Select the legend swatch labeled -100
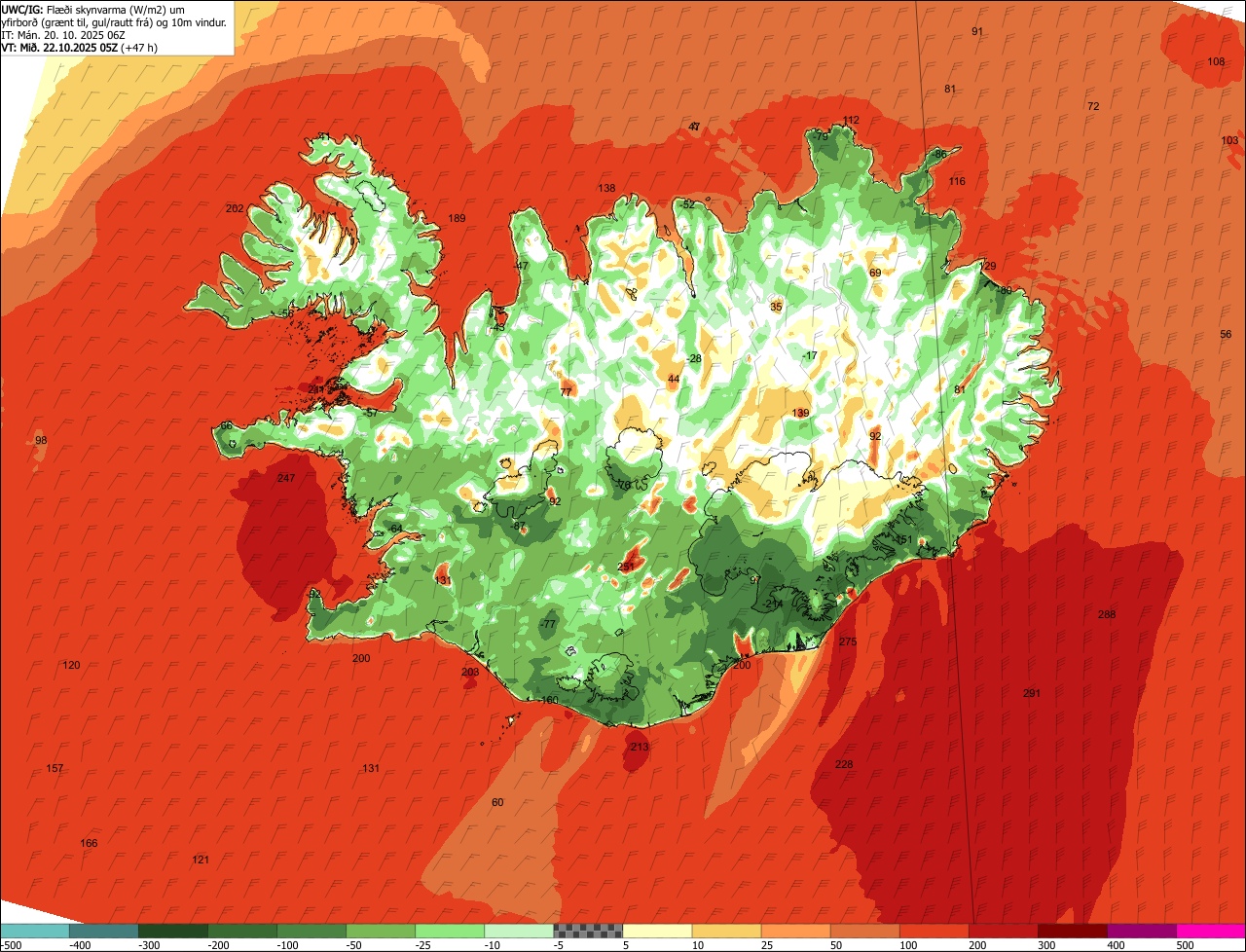The height and width of the screenshot is (952, 1246). (x=311, y=931)
